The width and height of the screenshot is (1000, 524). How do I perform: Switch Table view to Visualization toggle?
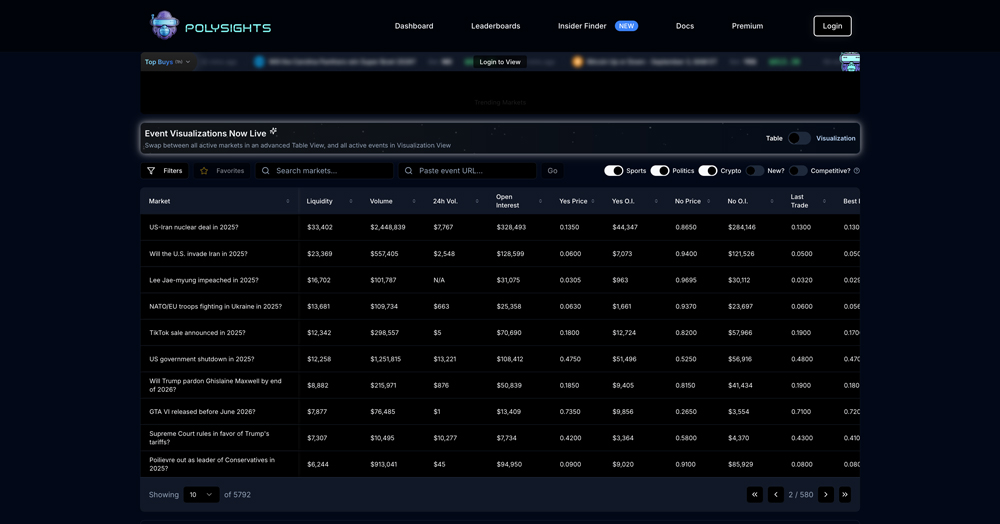pos(798,138)
